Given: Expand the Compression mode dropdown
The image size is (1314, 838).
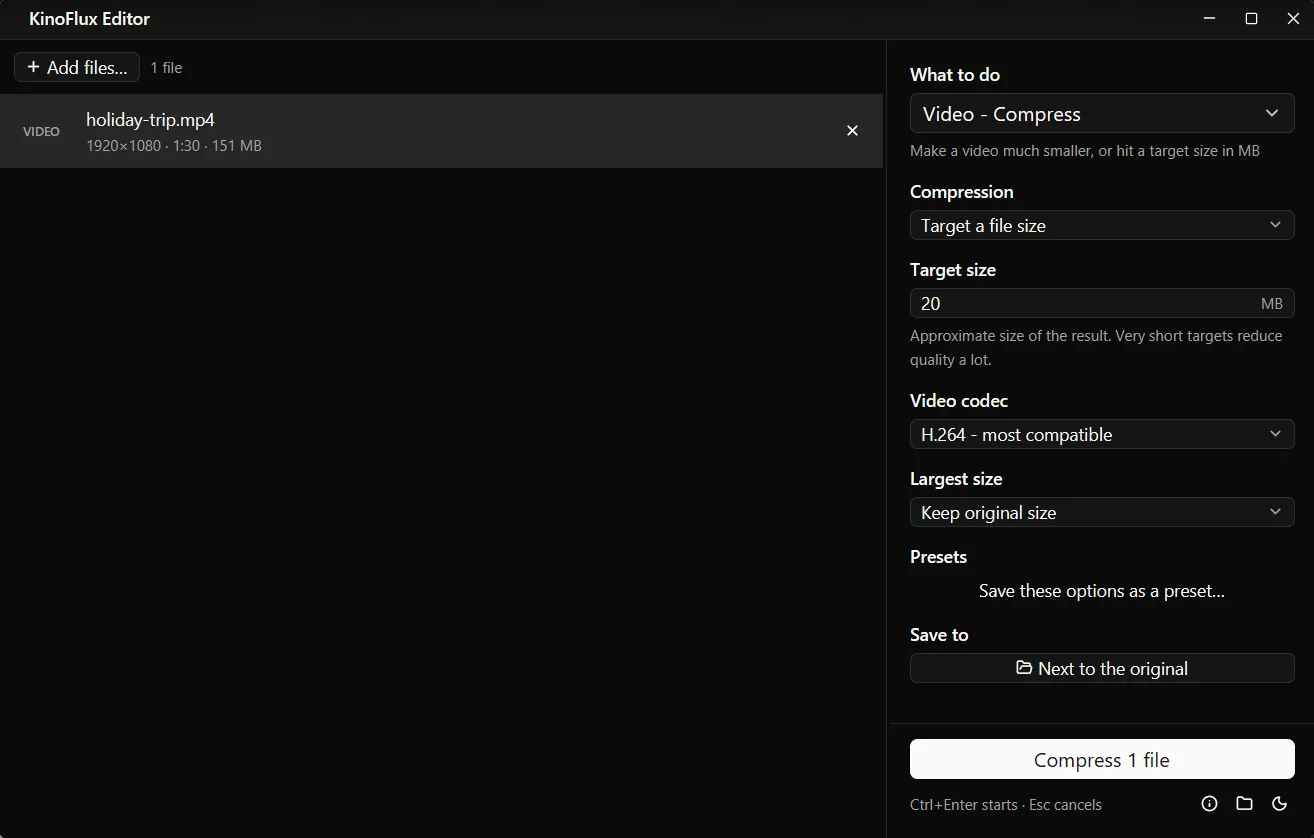Looking at the screenshot, I should click(1102, 225).
